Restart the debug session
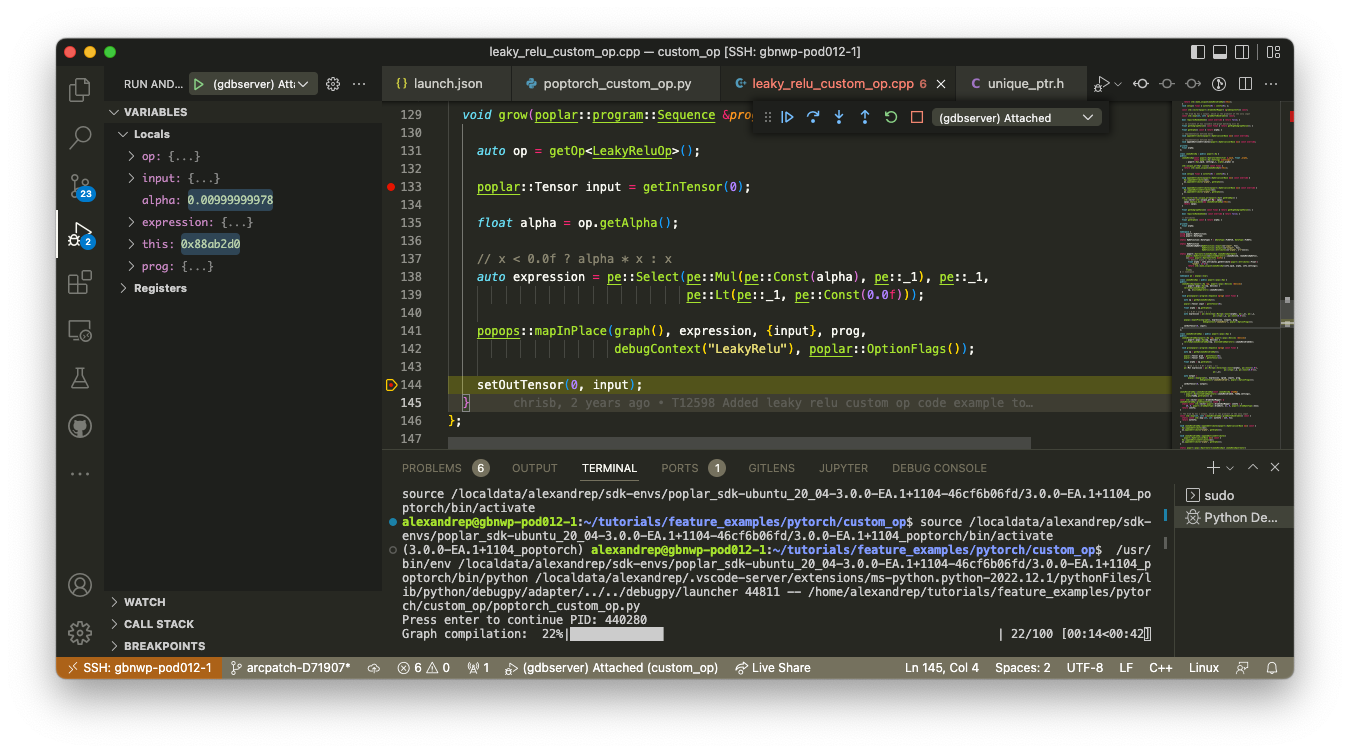Screen dimensions: 1350x753 (891, 117)
